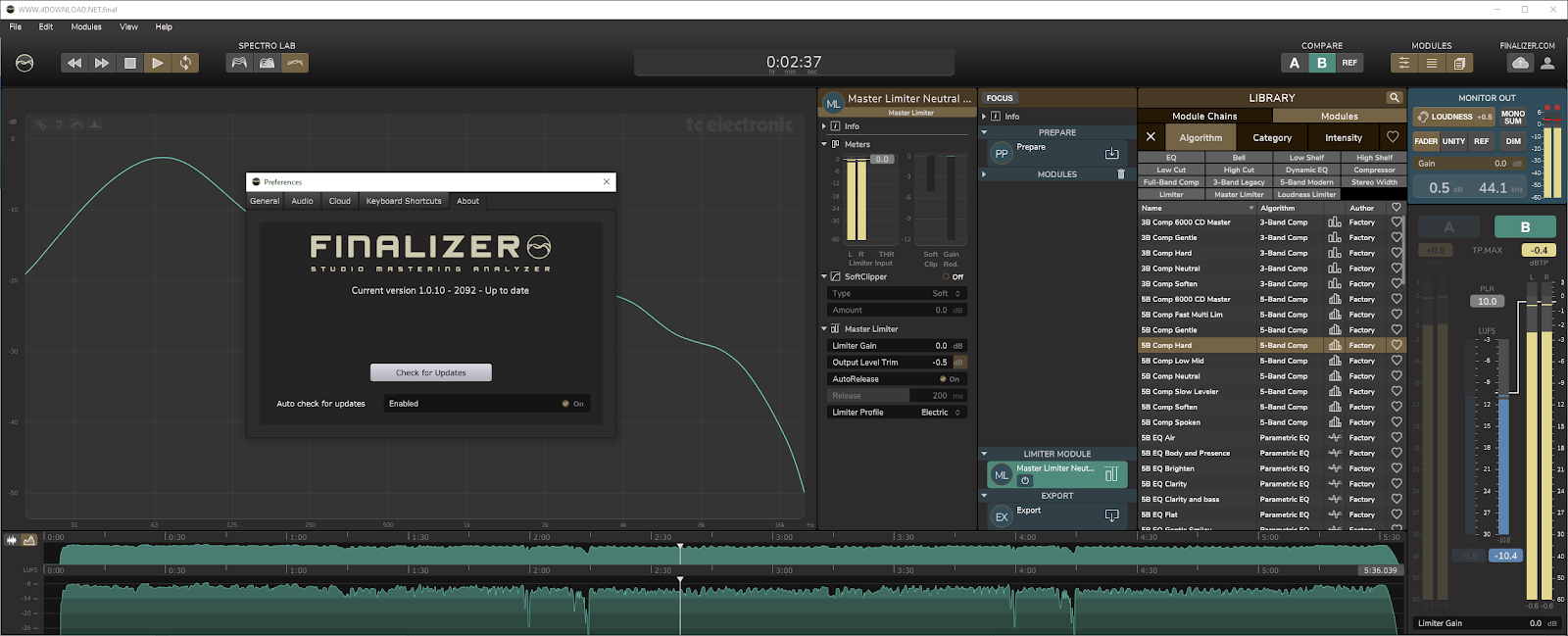Screen dimensions: 1568x636
Task: Switch to the Cloud preferences tab
Action: pos(340,201)
